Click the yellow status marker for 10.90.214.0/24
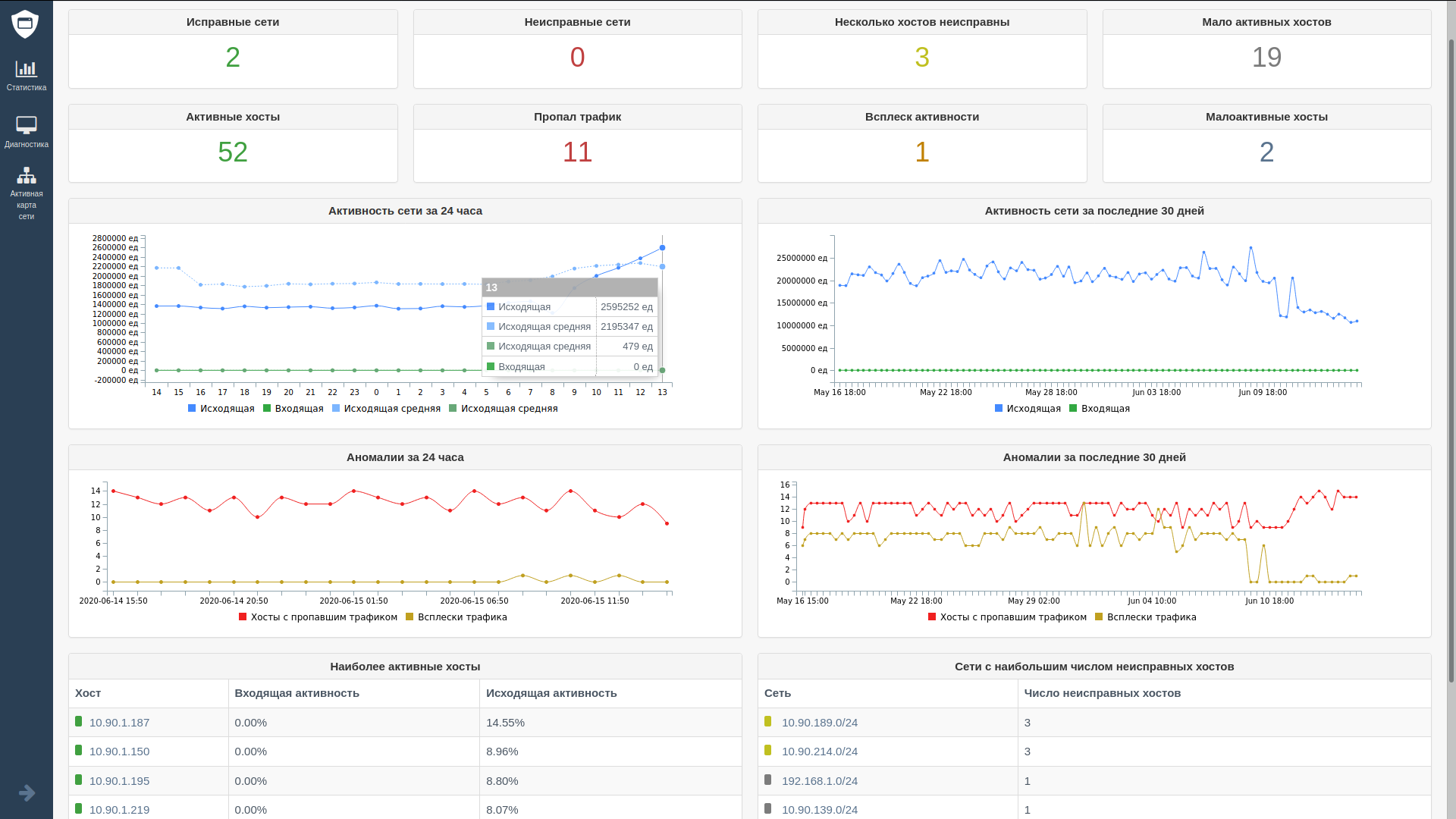This screenshot has height=819, width=1456. [x=767, y=751]
